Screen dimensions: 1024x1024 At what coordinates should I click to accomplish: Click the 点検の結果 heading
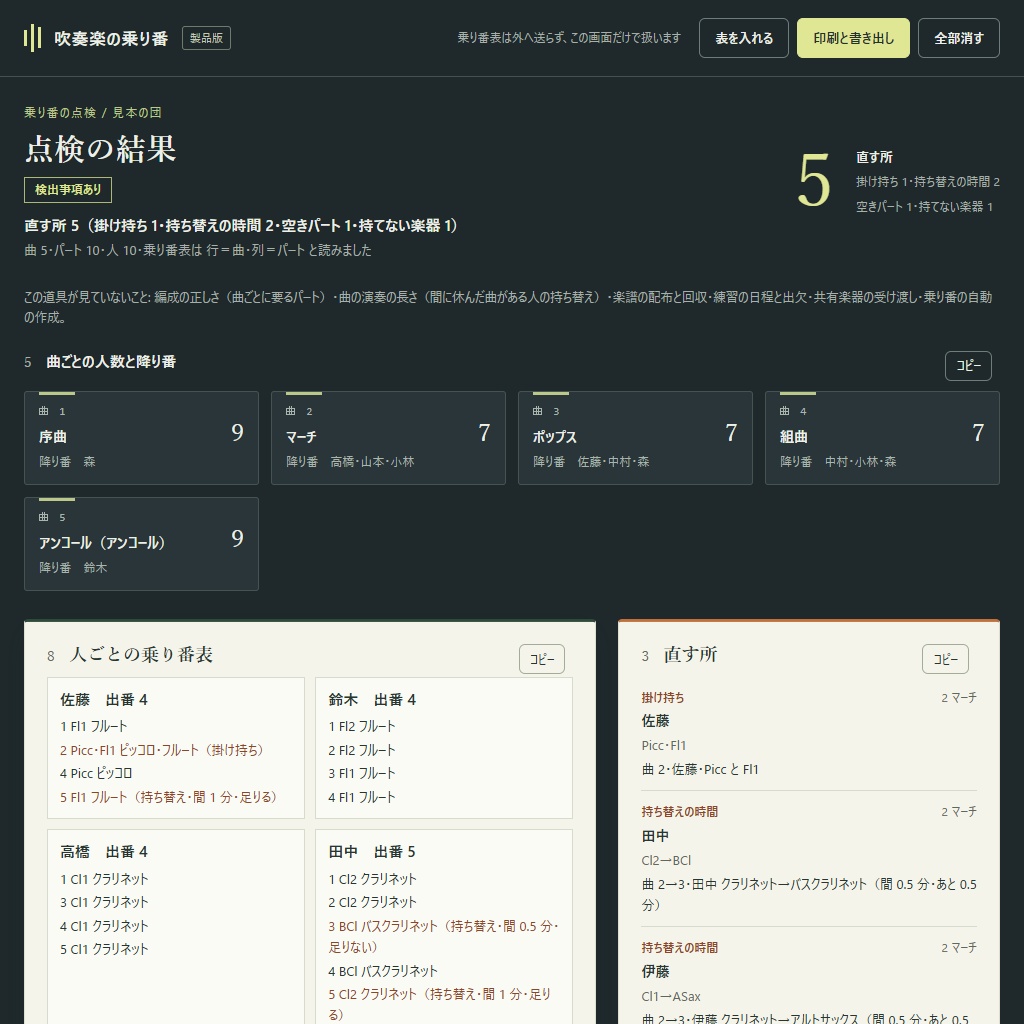pos(101,150)
